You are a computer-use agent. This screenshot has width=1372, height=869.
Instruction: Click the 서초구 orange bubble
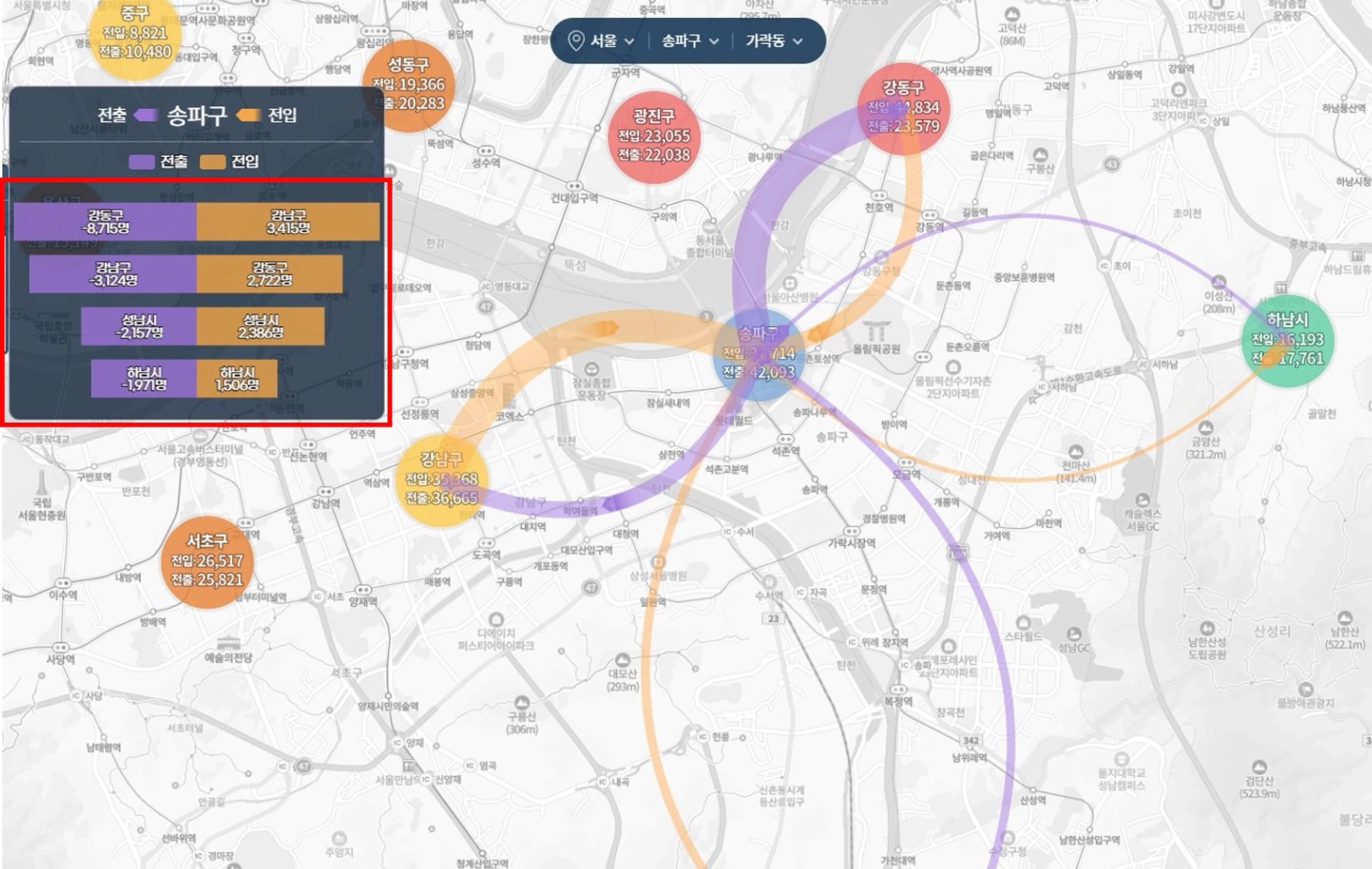click(x=207, y=562)
